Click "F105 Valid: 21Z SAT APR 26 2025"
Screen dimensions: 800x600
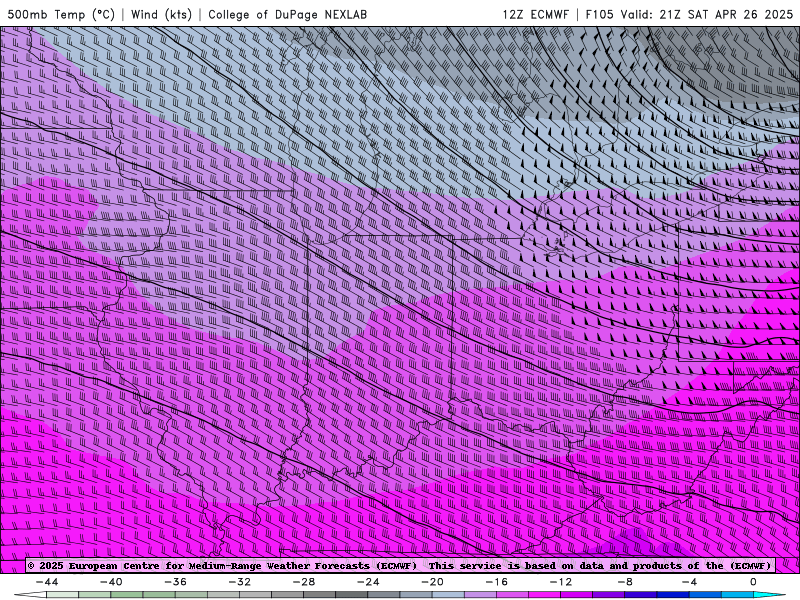[689, 14]
